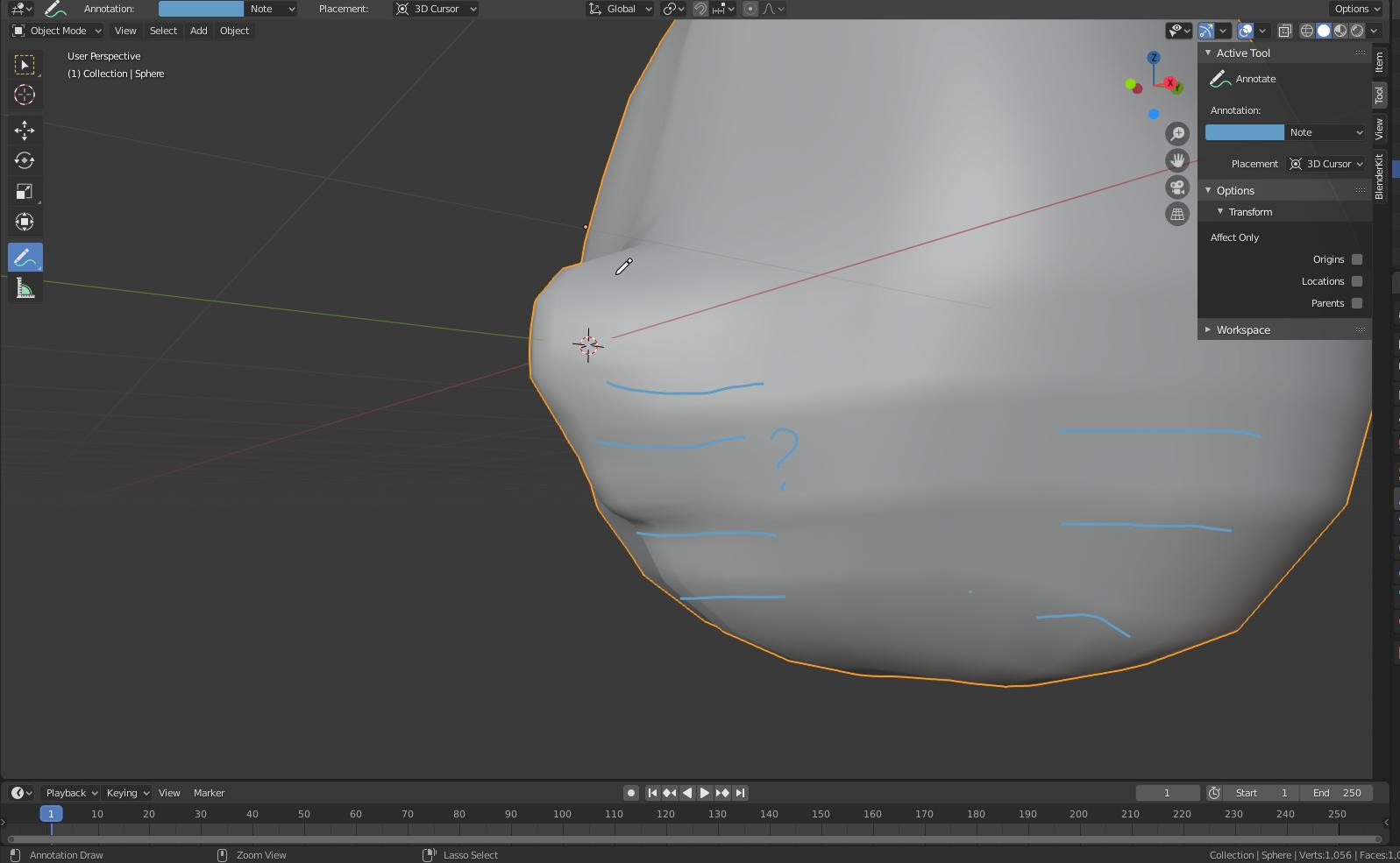Screen dimensions: 1400x863
Task: Toggle camera view icon
Action: (1177, 187)
